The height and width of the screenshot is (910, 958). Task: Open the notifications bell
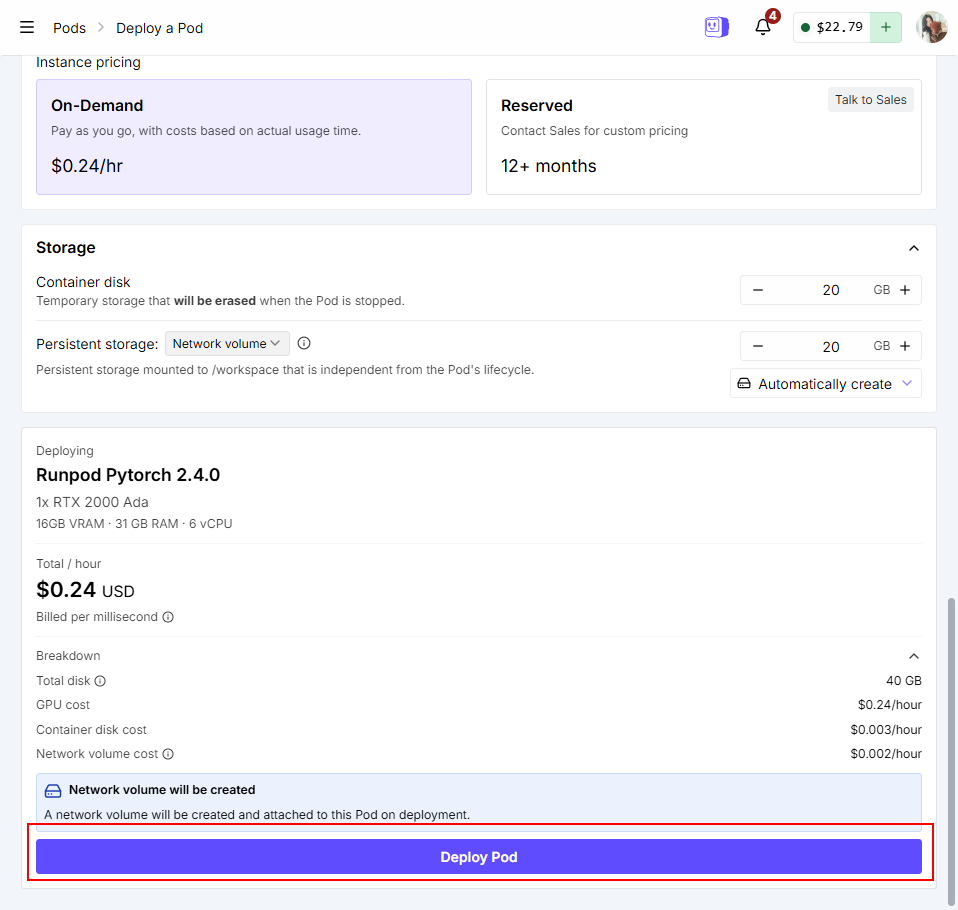click(x=762, y=27)
